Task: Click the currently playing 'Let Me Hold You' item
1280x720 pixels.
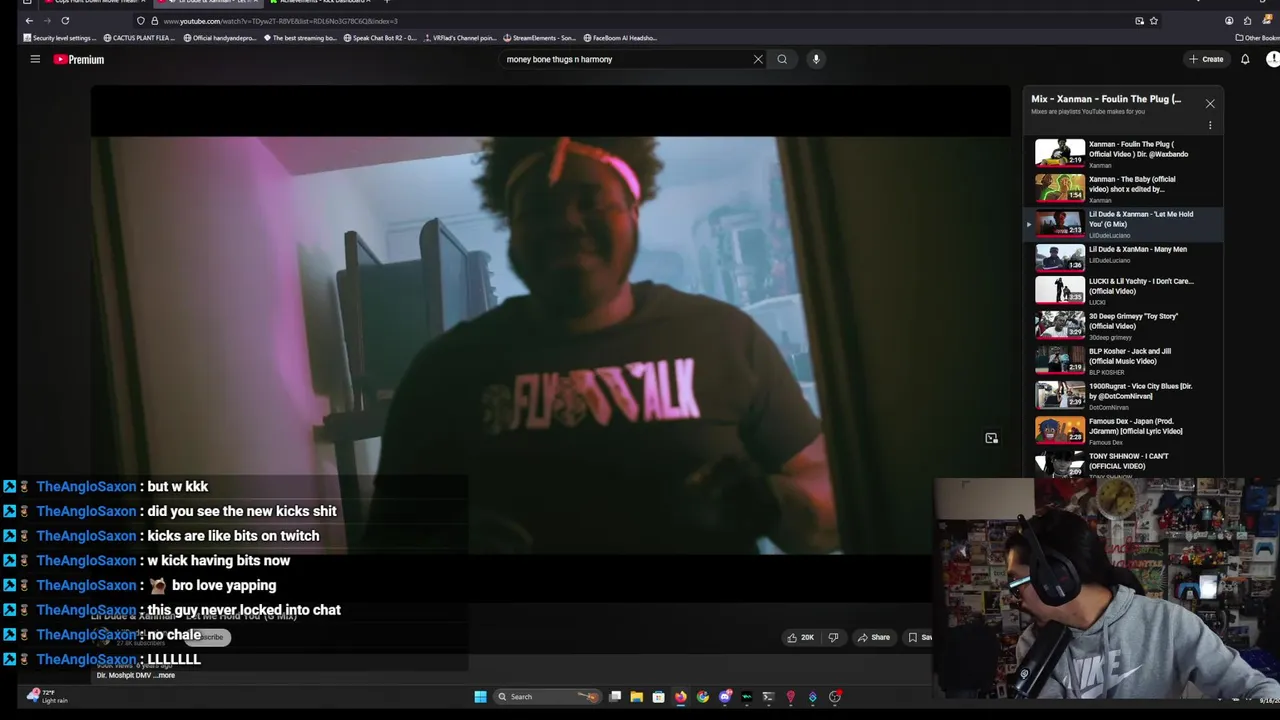Action: coord(1124,223)
